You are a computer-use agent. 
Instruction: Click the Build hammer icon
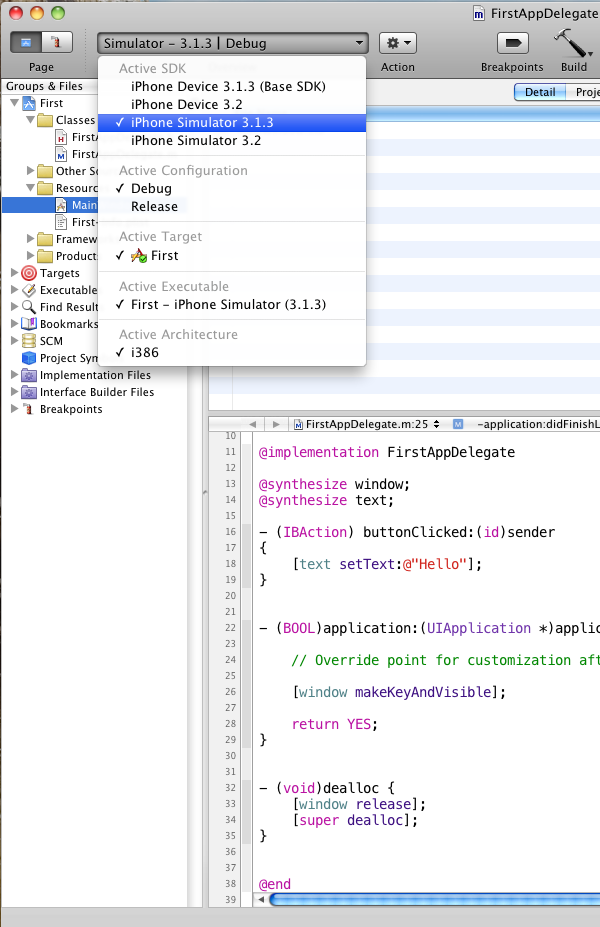pyautogui.click(x=572, y=43)
